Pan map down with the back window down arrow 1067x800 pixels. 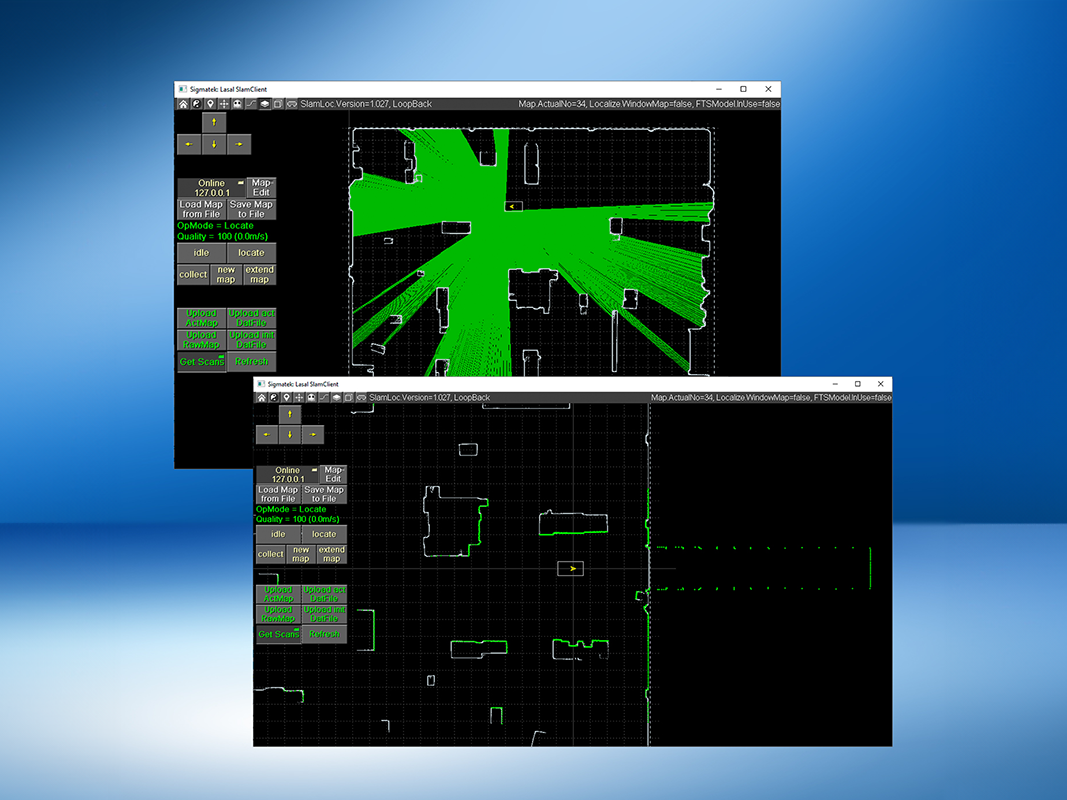[214, 144]
